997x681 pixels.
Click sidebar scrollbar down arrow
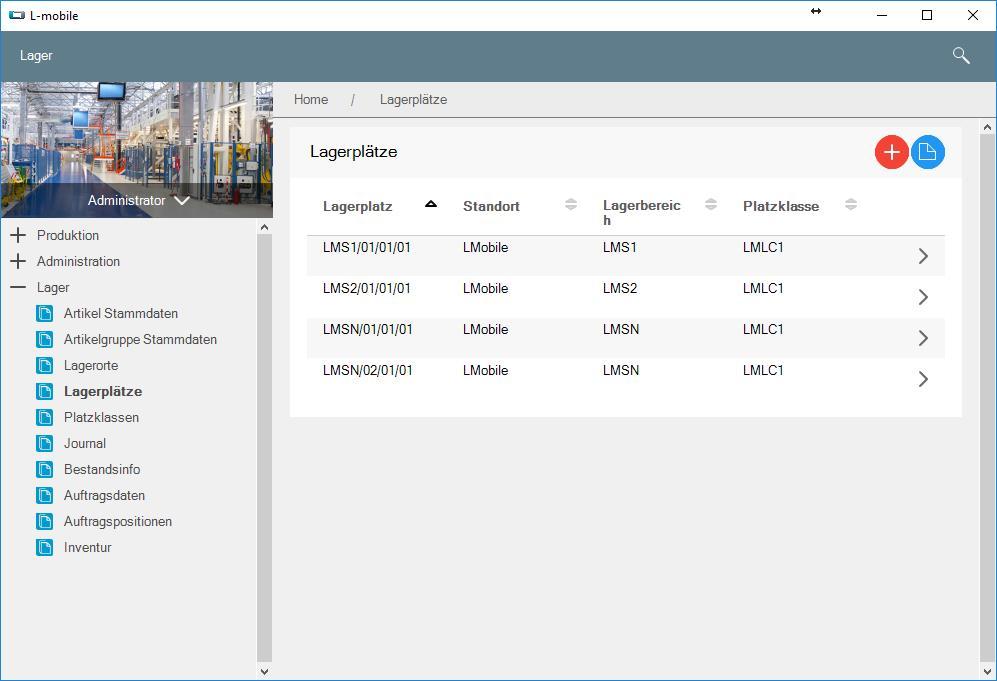(x=265, y=671)
